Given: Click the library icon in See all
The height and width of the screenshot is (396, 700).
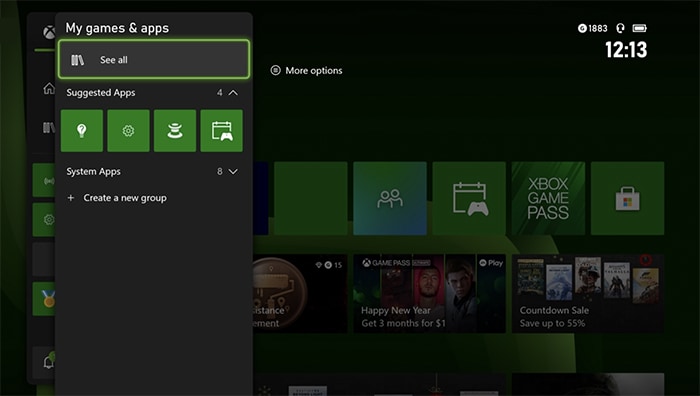Looking at the screenshot, I should tap(77, 60).
